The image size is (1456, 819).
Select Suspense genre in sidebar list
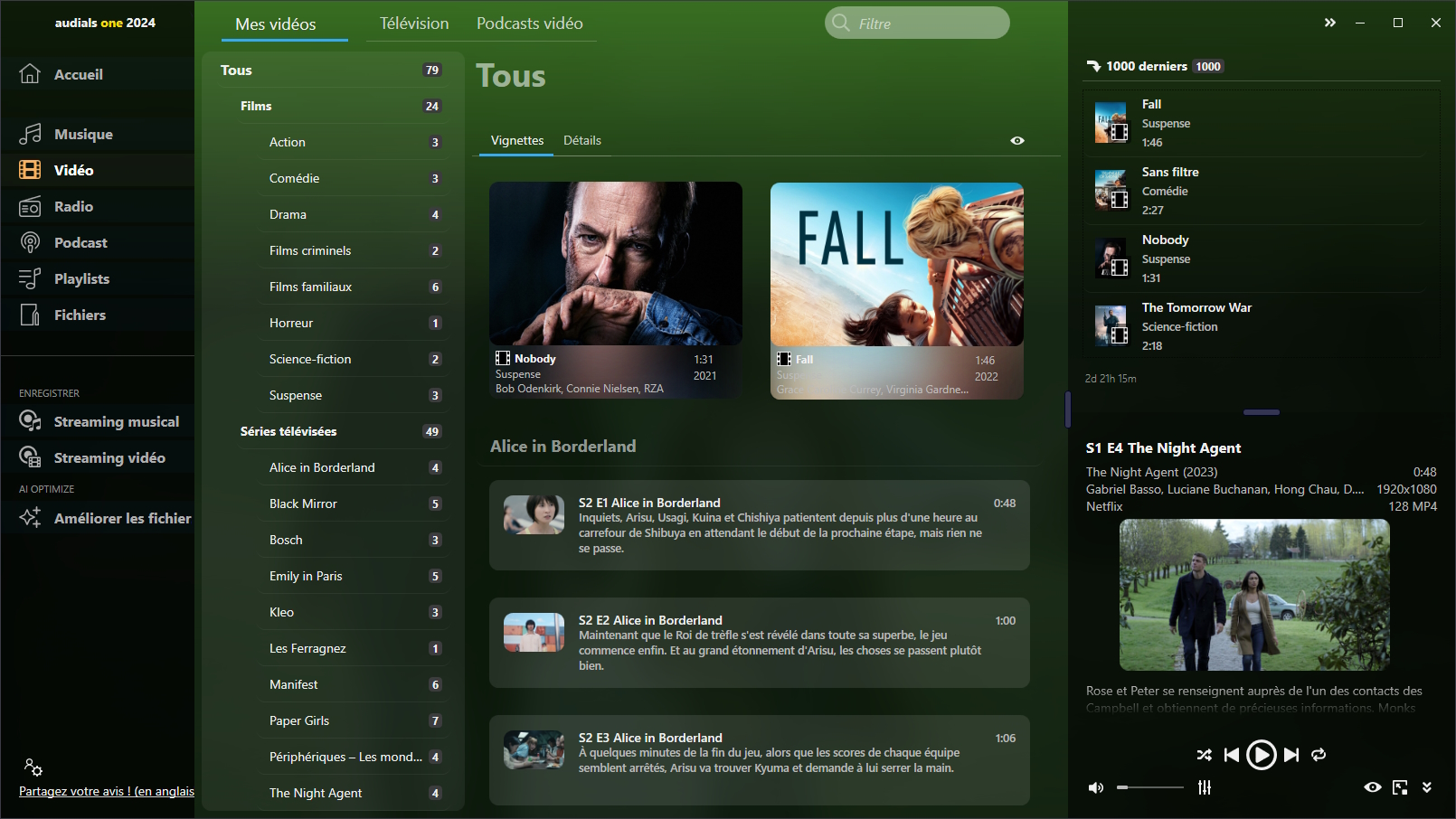pyautogui.click(x=355, y=395)
